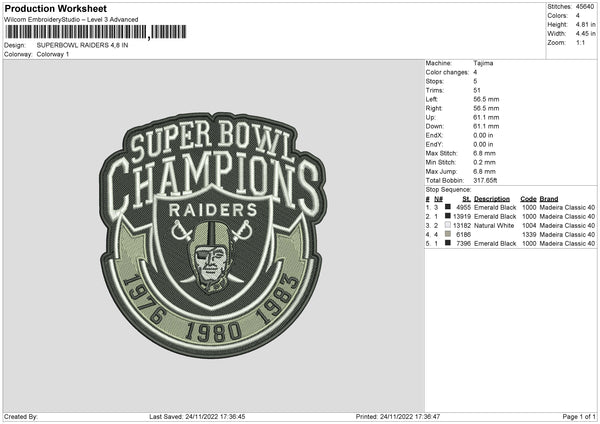Click the Description column header
The width and height of the screenshot is (600, 424).
point(492,199)
